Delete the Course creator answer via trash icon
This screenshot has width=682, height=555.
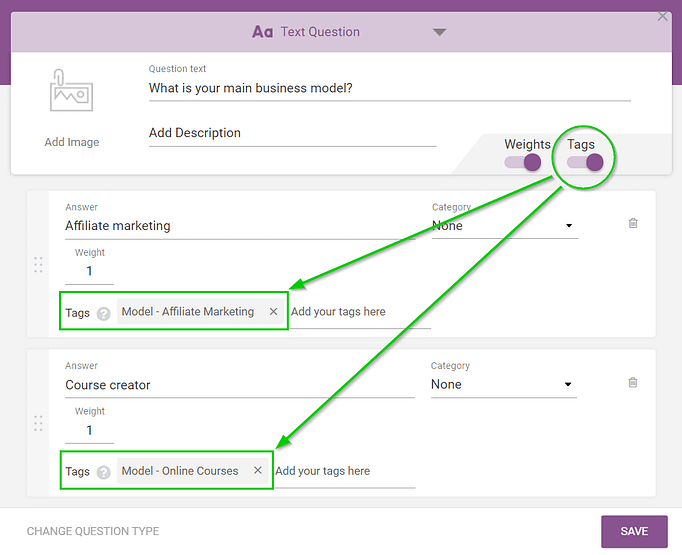click(x=633, y=383)
